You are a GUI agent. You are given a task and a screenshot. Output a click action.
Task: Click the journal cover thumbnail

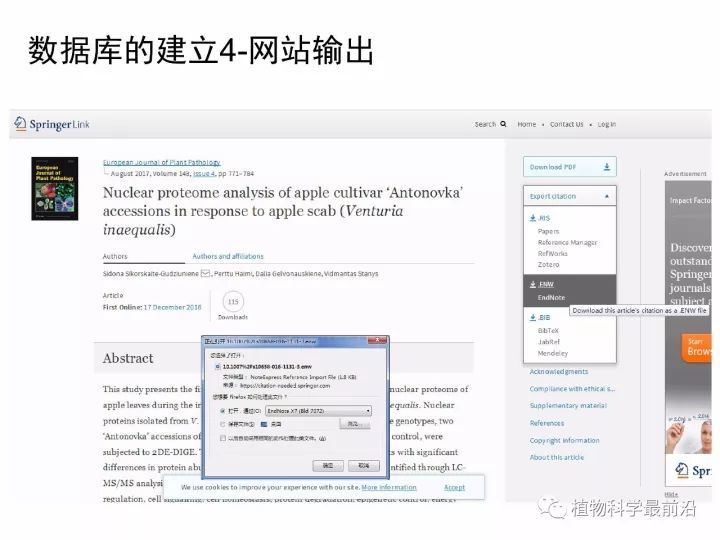tap(54, 189)
